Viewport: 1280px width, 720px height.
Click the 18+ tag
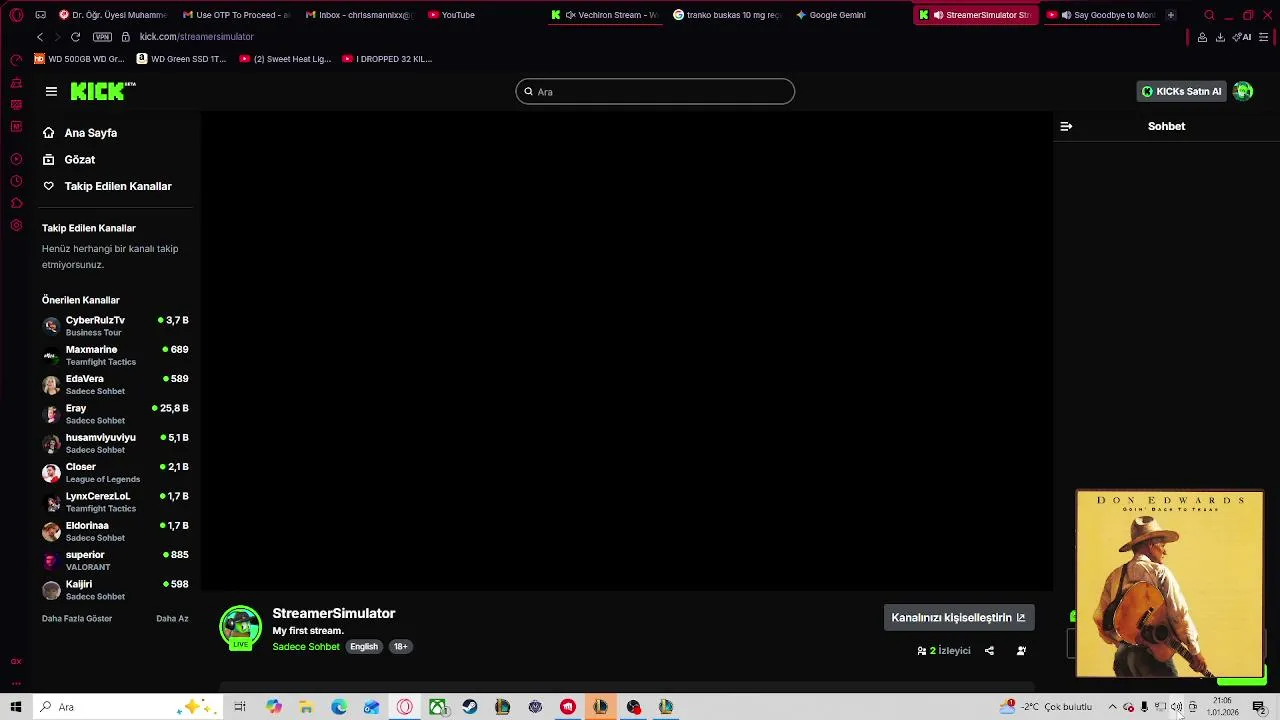tap(400, 647)
